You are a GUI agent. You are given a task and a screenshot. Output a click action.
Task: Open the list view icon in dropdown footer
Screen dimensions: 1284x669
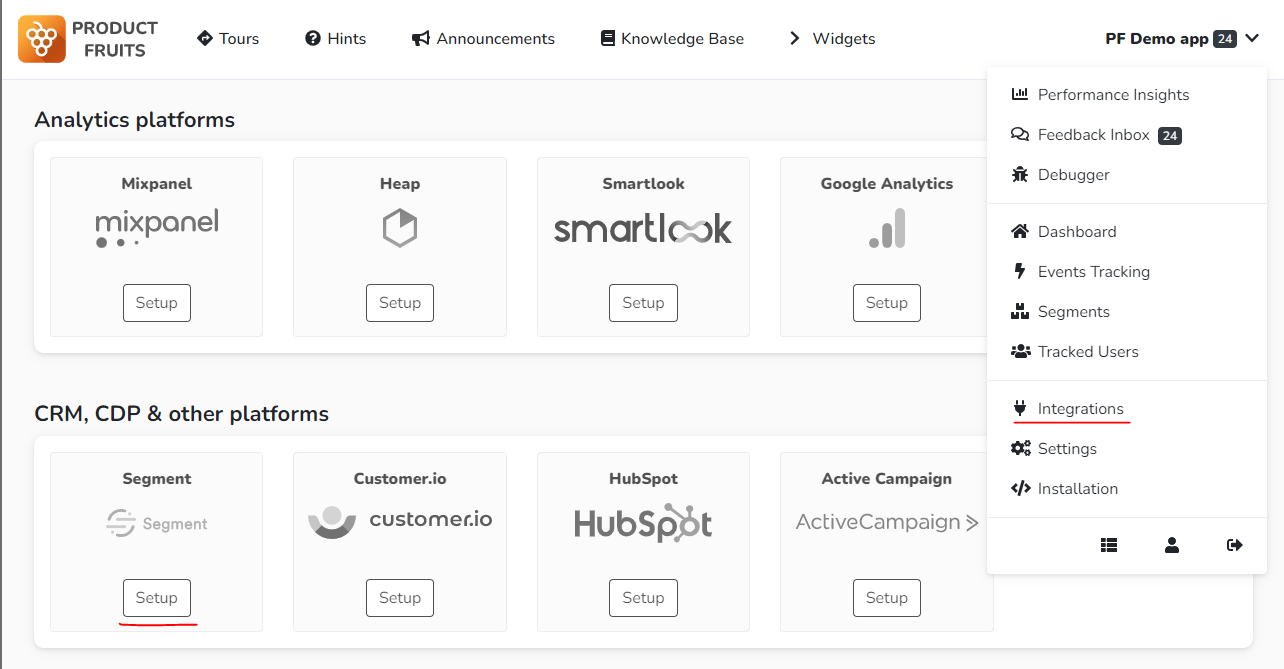(1109, 545)
